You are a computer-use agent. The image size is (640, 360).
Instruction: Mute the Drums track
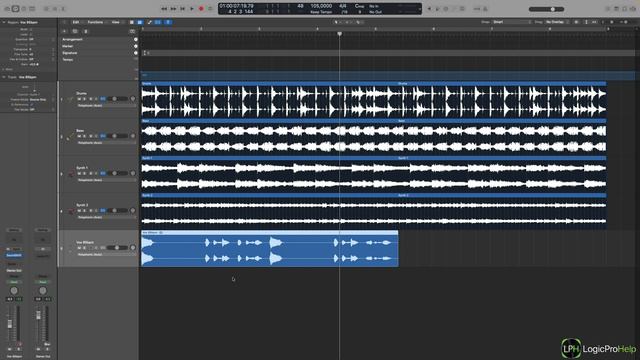pos(79,99)
